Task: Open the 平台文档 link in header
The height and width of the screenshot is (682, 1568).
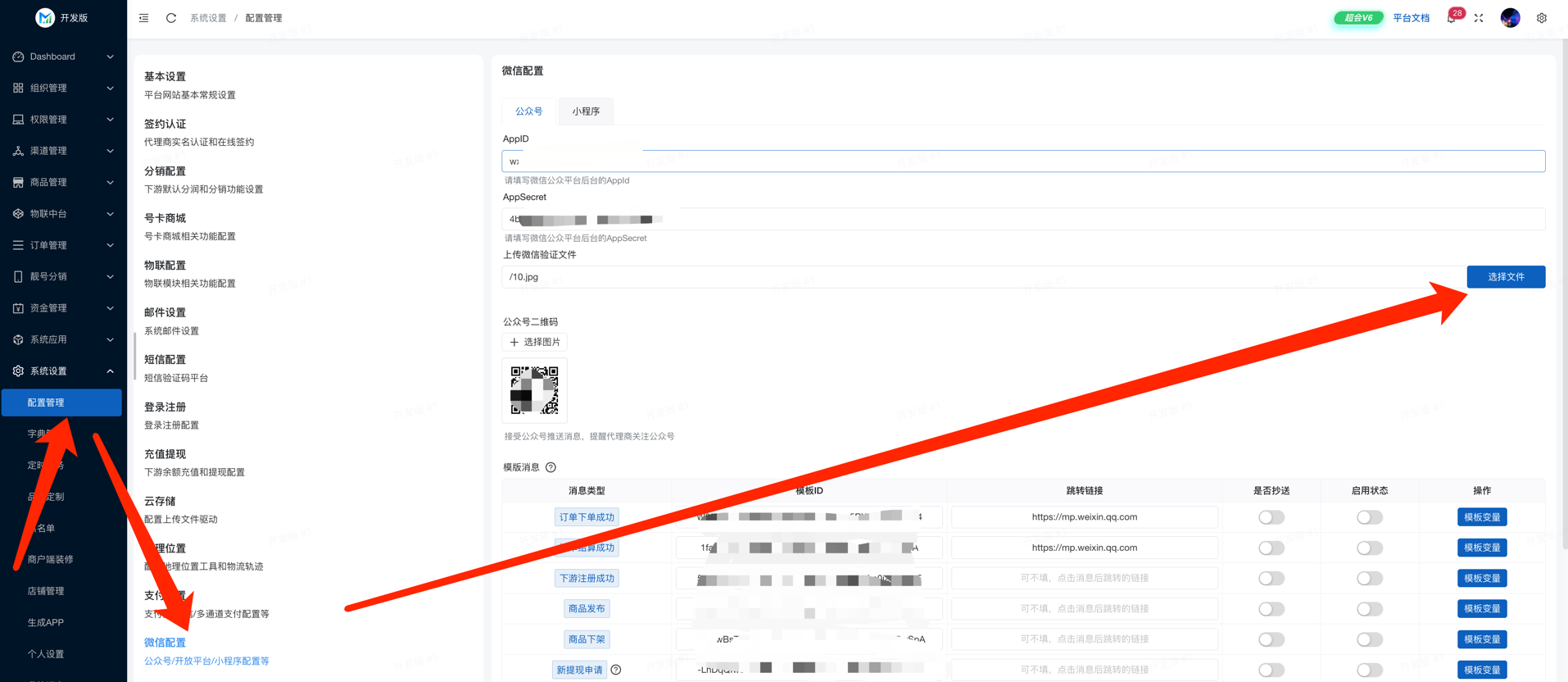Action: pyautogui.click(x=1411, y=18)
